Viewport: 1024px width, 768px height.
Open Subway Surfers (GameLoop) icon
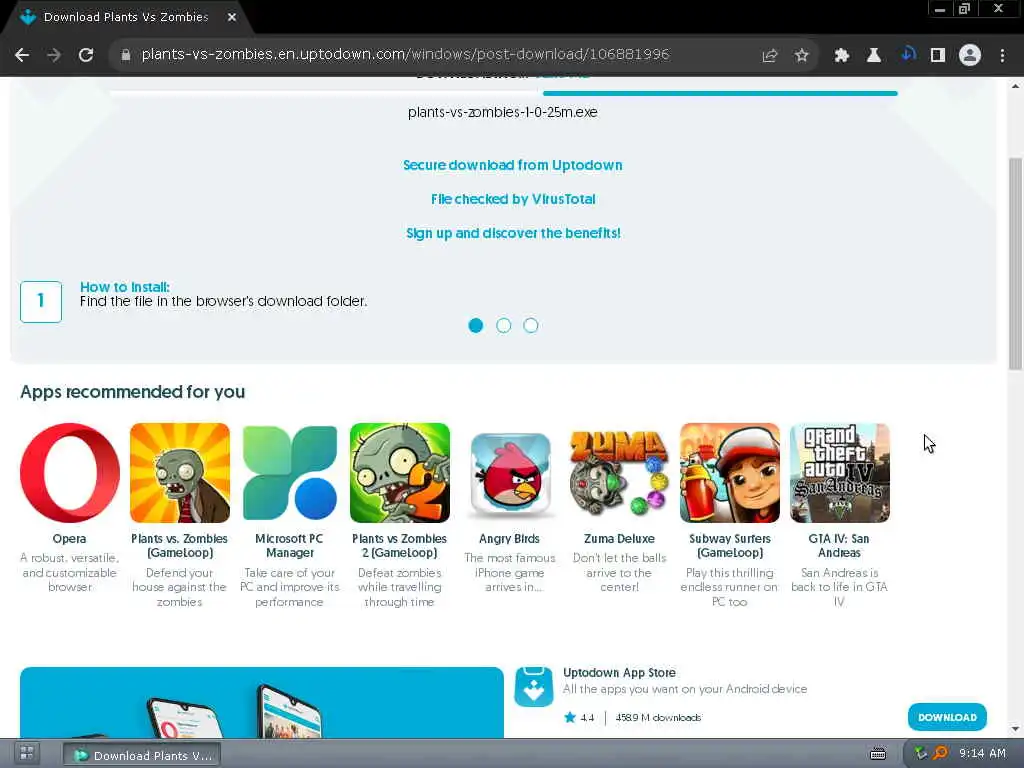[x=729, y=473]
